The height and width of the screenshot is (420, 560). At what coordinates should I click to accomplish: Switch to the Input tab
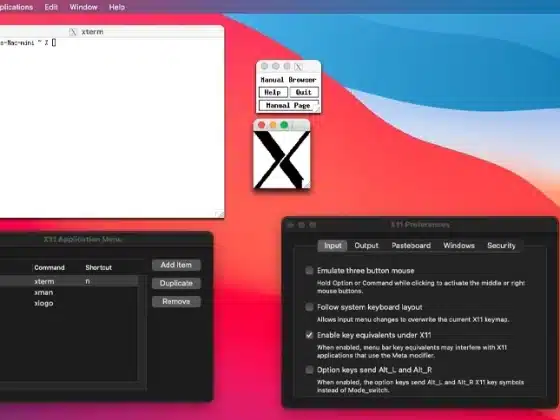coord(332,246)
